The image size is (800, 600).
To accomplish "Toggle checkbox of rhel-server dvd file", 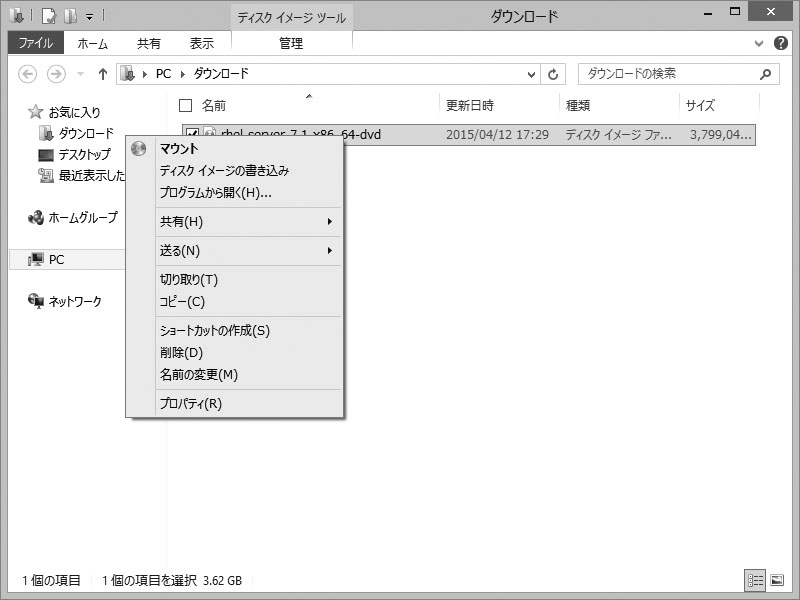I will tap(192, 134).
